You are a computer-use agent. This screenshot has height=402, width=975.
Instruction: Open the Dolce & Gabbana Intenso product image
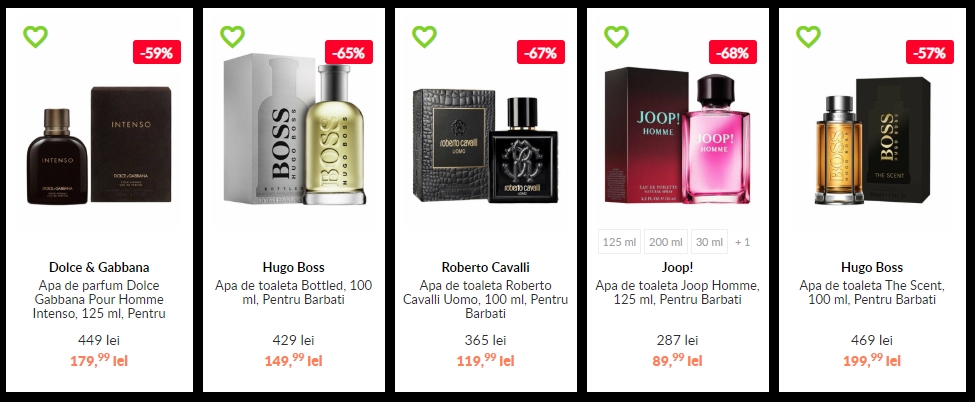coord(99,145)
